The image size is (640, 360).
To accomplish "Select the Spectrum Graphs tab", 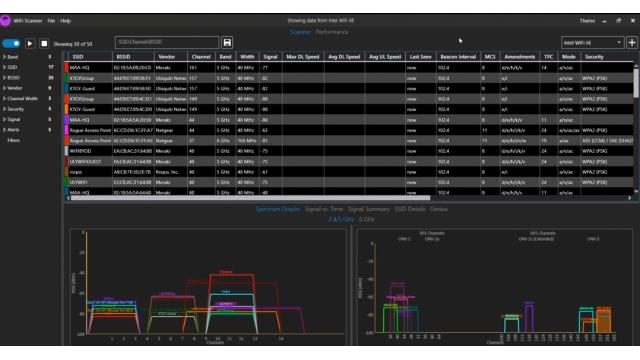I will point(278,209).
